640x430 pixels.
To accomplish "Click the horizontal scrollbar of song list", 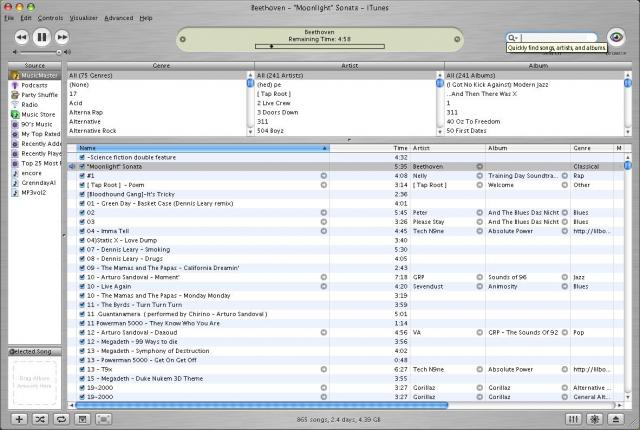I will [x=261, y=405].
